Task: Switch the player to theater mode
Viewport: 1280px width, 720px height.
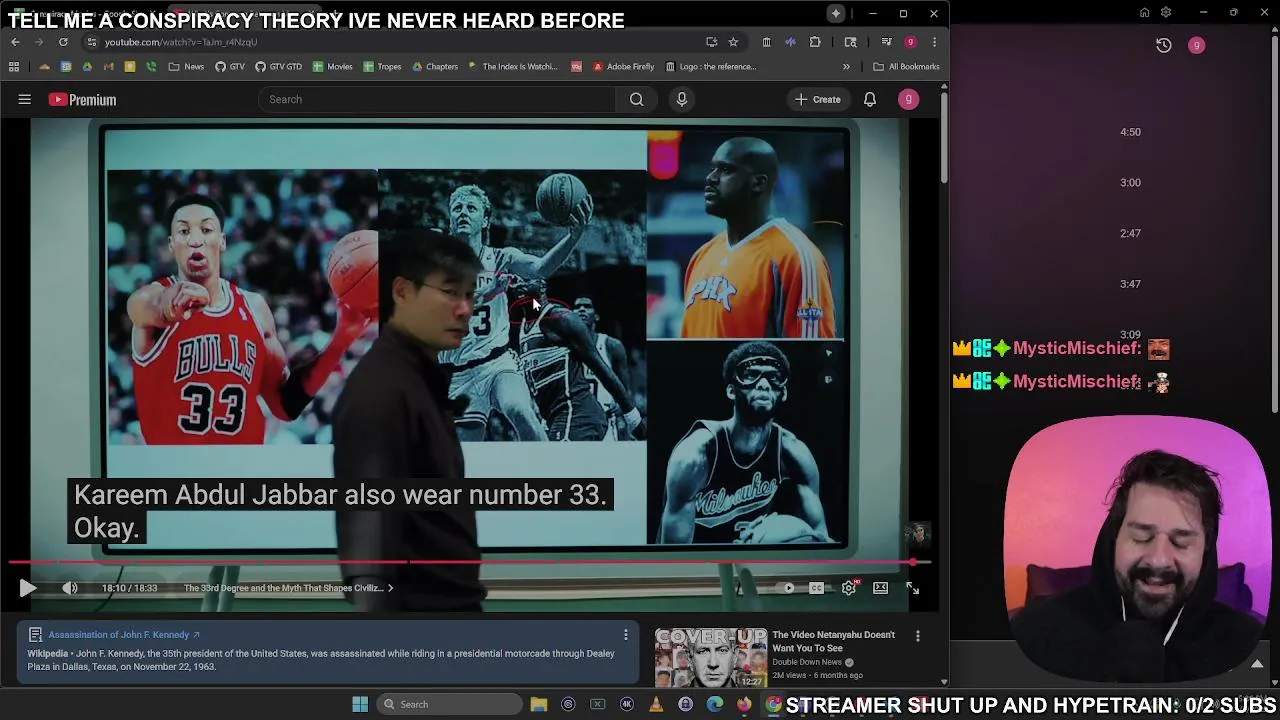Action: (881, 588)
